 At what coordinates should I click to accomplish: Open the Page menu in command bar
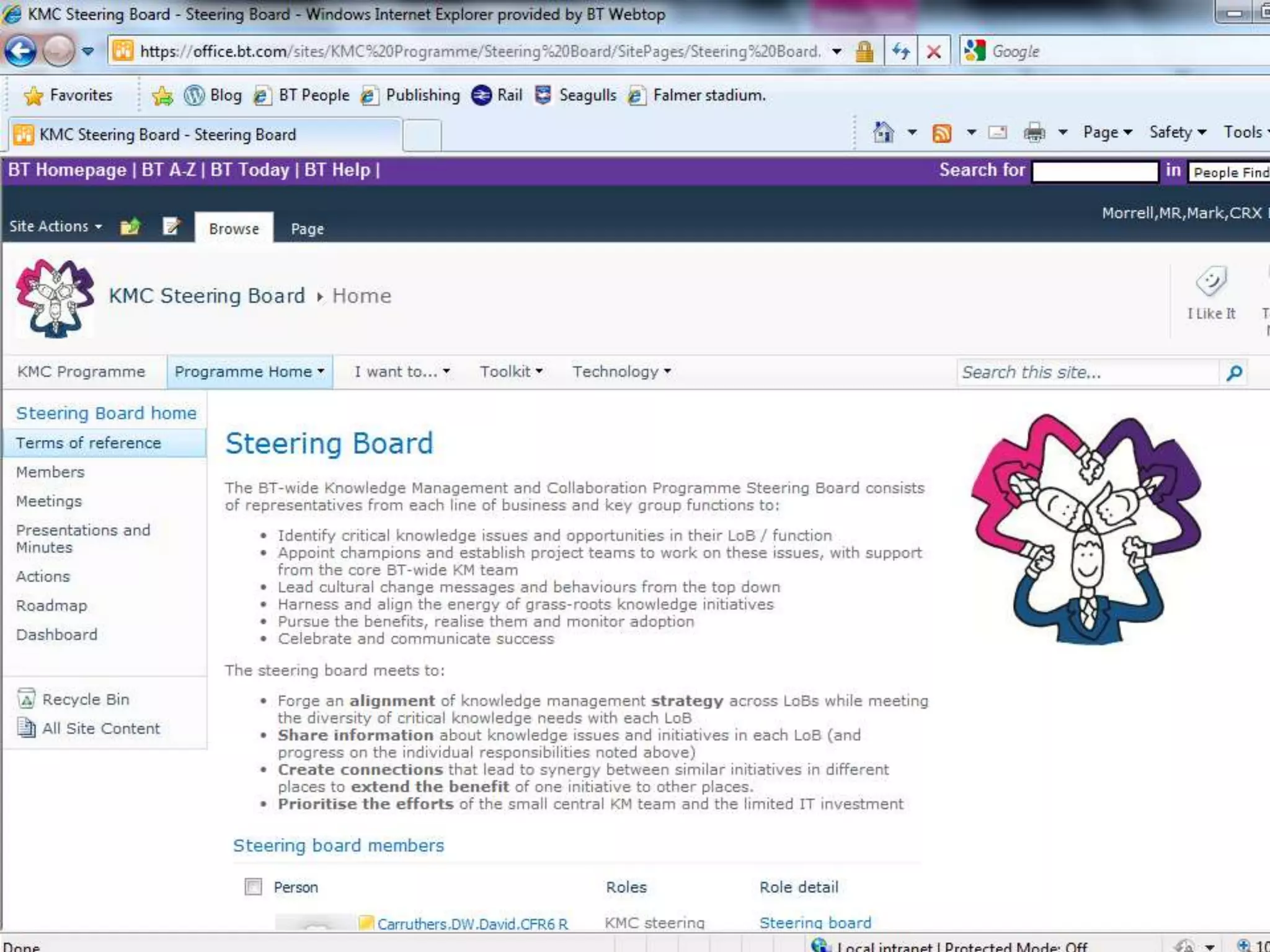(1108, 132)
